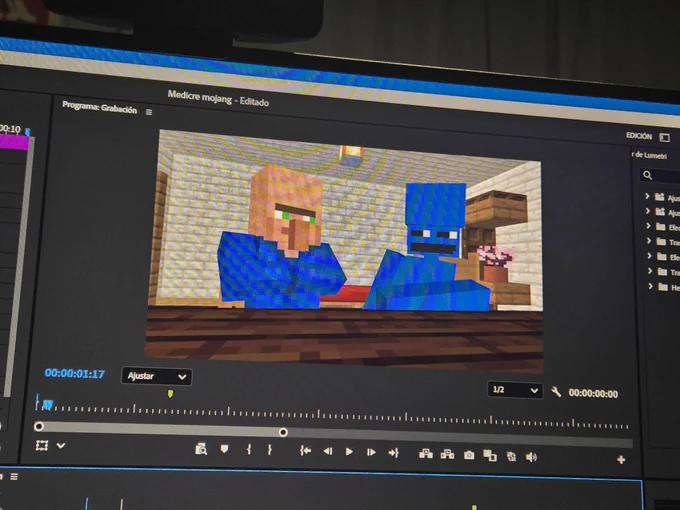The width and height of the screenshot is (680, 510).
Task: Click the zoom scroll bar between the handles
Action: [x=160, y=429]
